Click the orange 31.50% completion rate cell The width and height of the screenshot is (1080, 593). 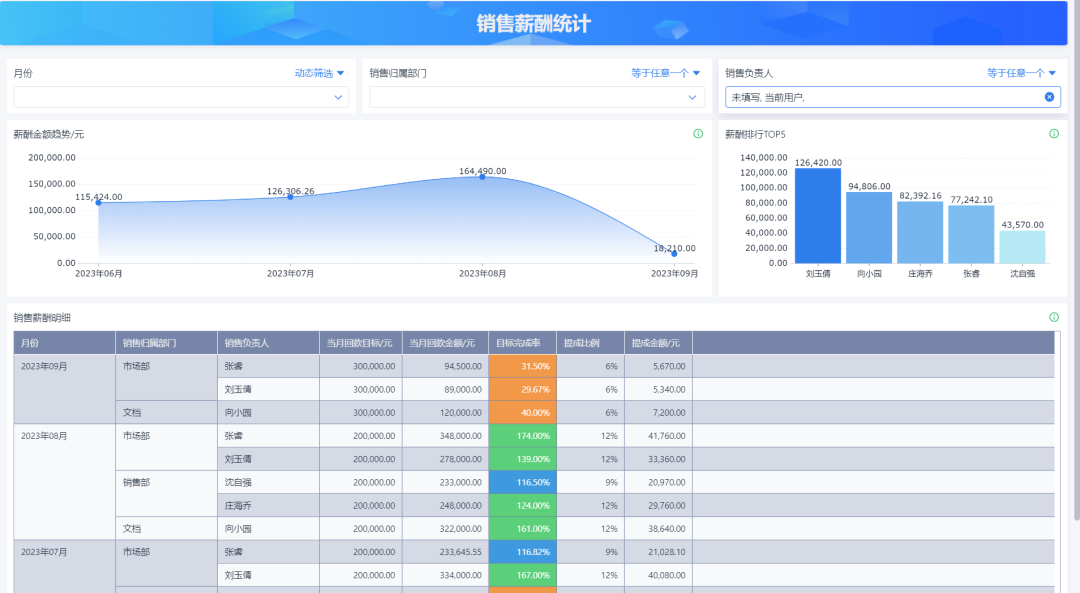(522, 366)
